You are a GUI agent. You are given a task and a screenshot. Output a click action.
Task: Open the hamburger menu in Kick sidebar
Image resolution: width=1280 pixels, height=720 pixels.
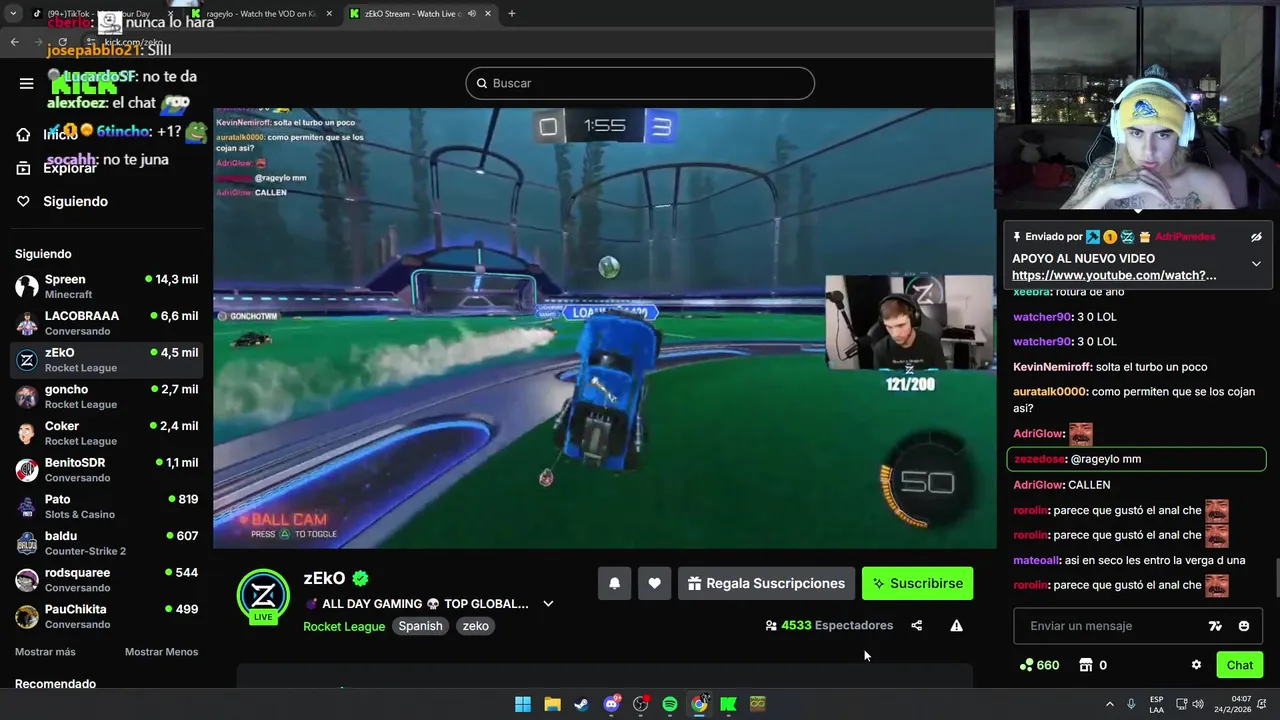[27, 84]
